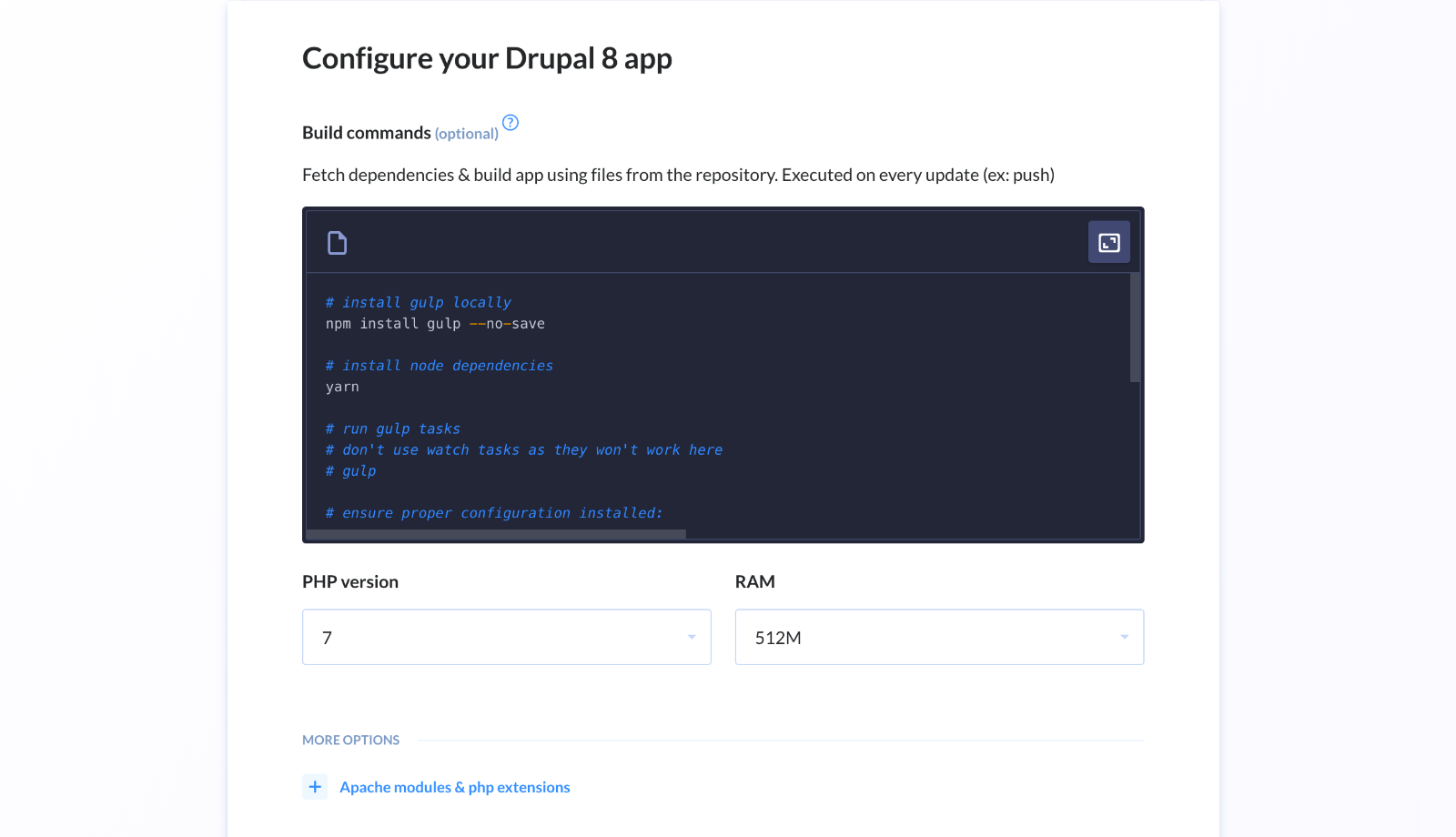Open the PHP version dropdown

507,637
